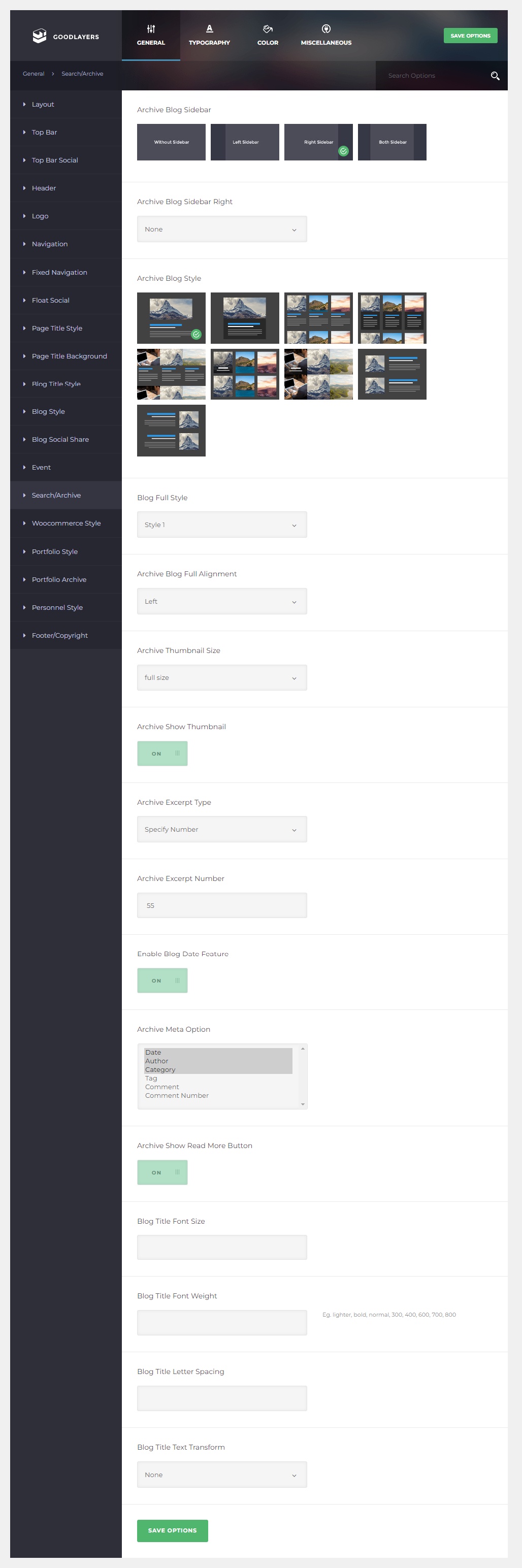Toggle Archive Show Thumbnail switch
Viewport: 522px width, 1568px height.
162,754
